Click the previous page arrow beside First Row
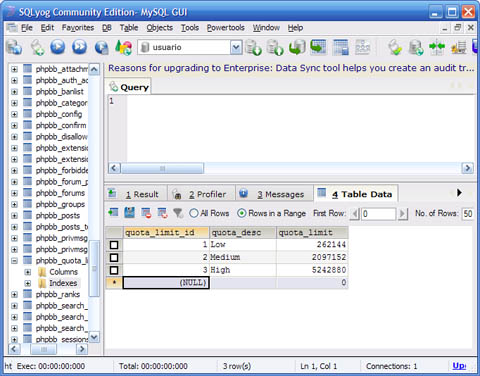The width and height of the screenshot is (480, 376). [354, 213]
